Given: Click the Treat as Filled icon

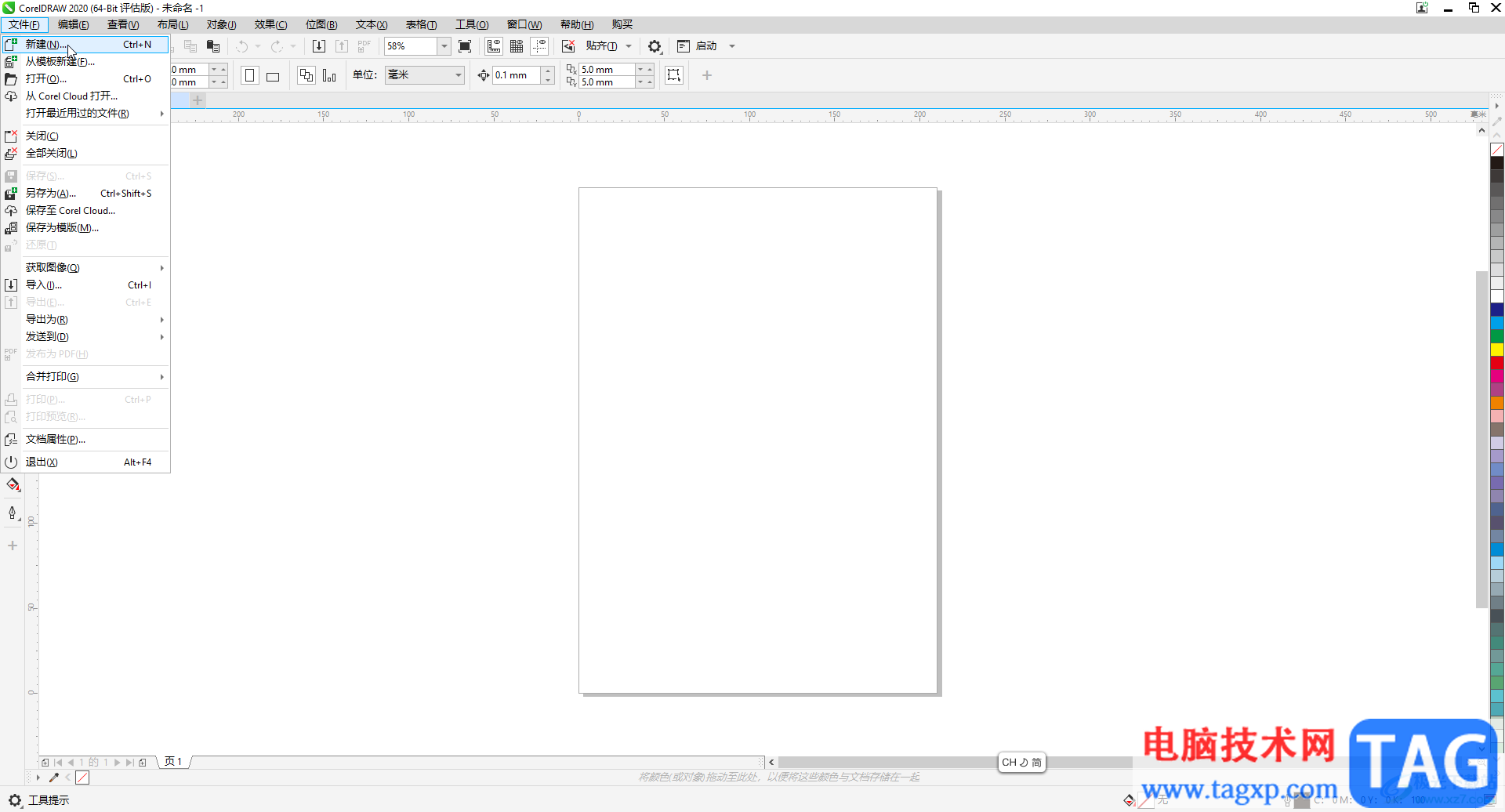Looking at the screenshot, I should [x=673, y=75].
